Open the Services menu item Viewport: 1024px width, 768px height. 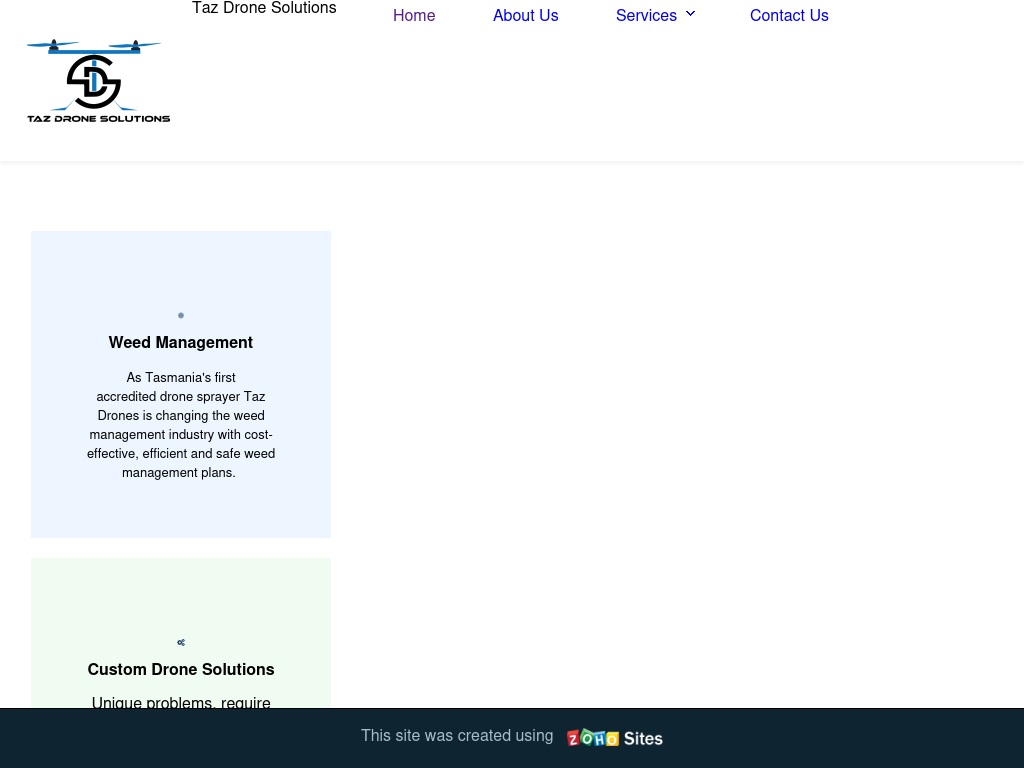[x=646, y=15]
